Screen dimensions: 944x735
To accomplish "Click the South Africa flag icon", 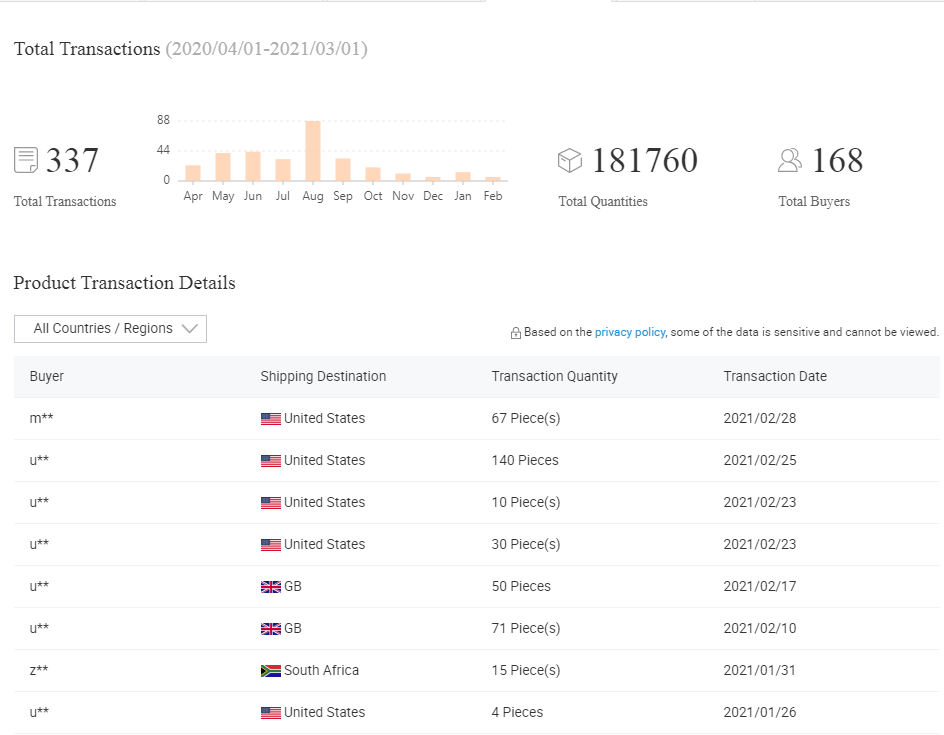I will 270,671.
